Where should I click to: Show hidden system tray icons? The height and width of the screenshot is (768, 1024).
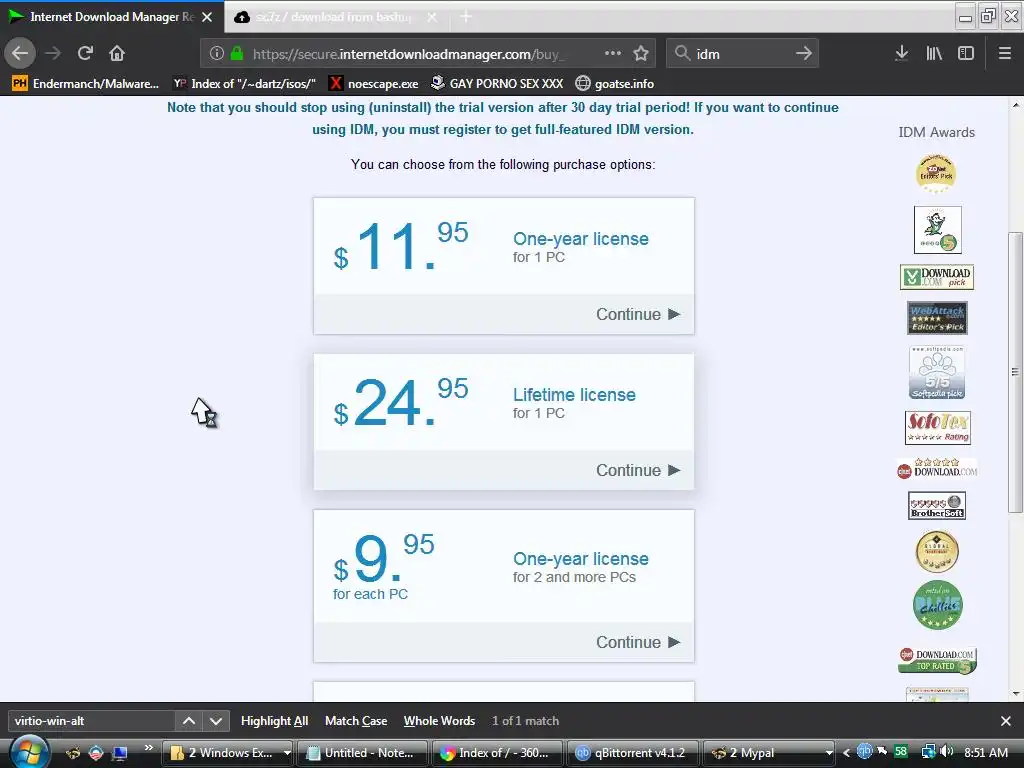(x=846, y=753)
